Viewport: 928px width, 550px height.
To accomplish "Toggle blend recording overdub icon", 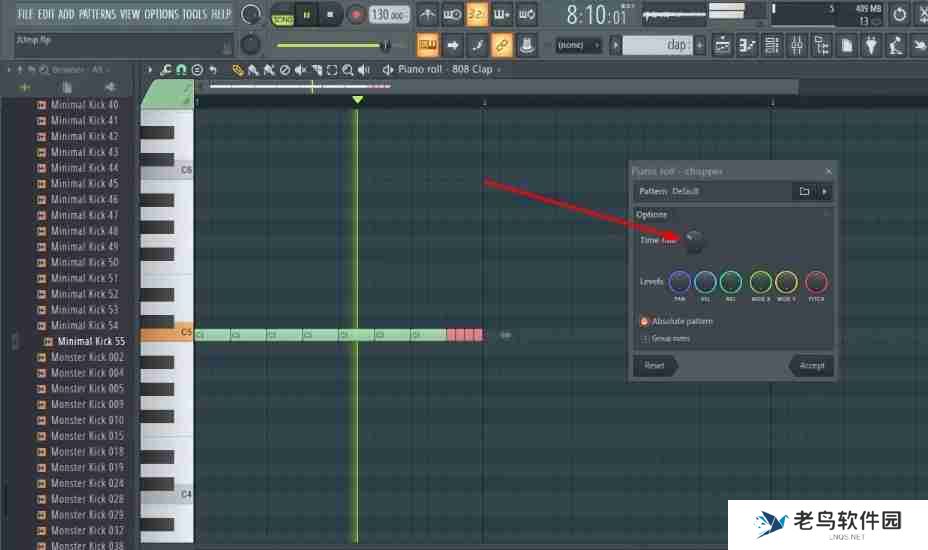I will pos(502,15).
